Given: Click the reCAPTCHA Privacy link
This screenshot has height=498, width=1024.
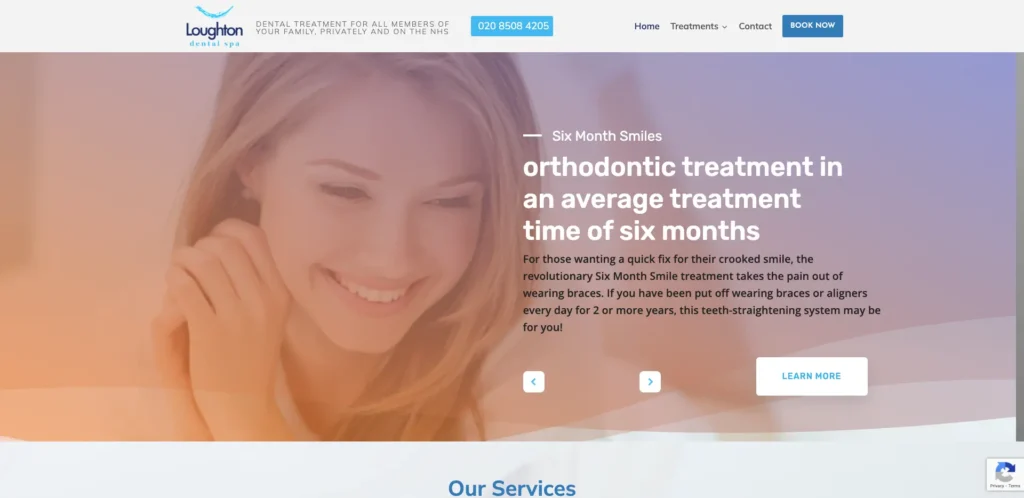Looking at the screenshot, I should (999, 486).
